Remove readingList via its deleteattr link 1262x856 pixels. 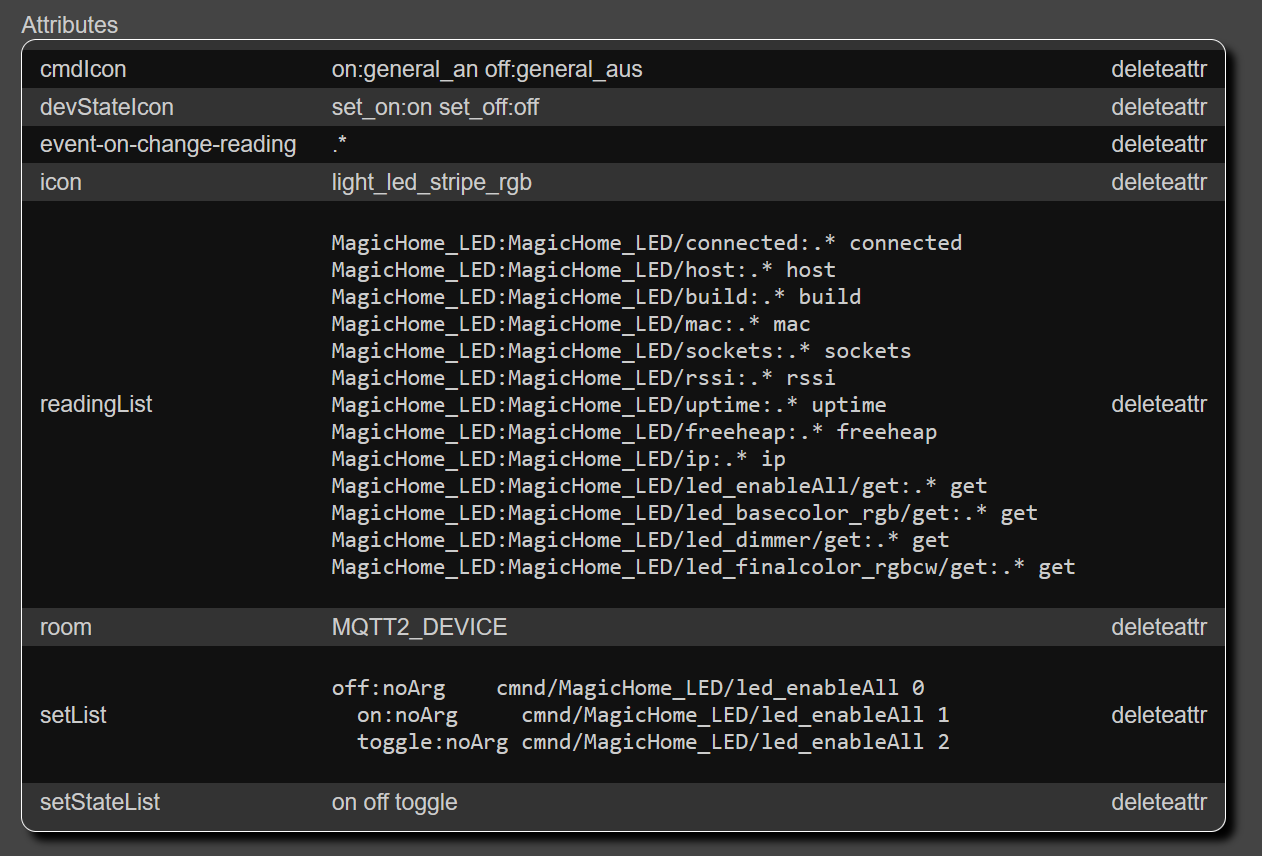pos(1159,405)
